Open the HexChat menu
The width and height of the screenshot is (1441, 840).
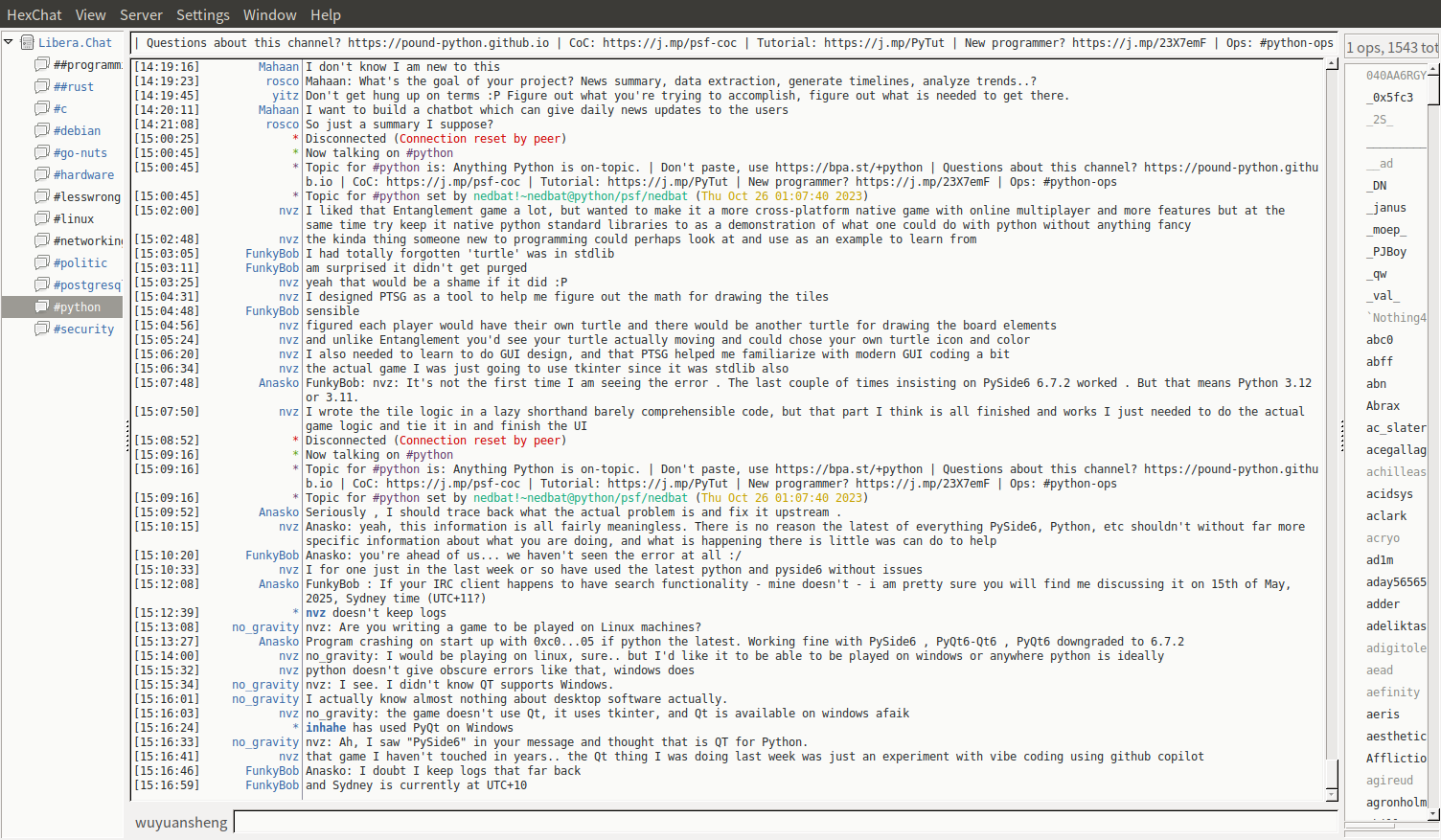[x=34, y=14]
